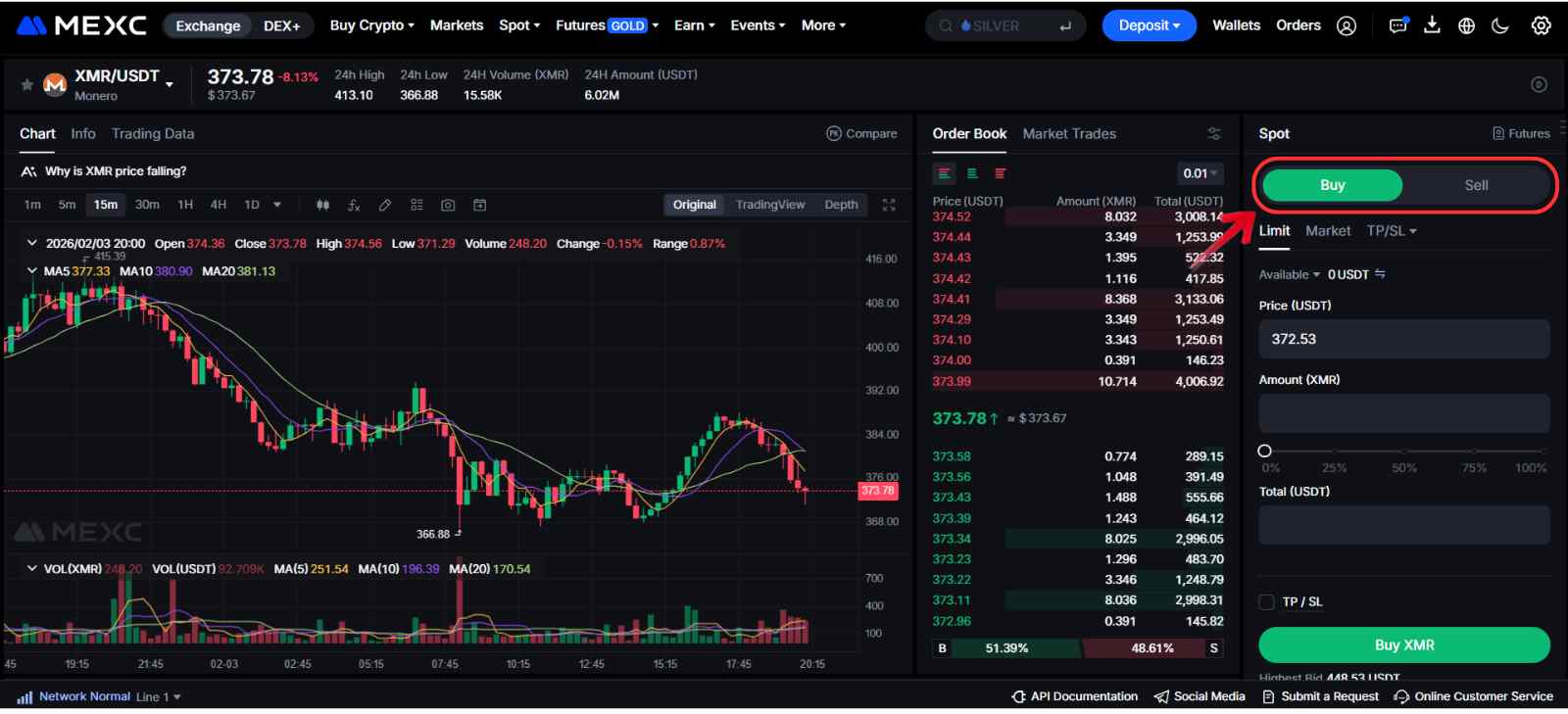Open the Futures link in Spot panel
Image resolution: width=1568 pixels, height=714 pixels.
pos(1521,133)
